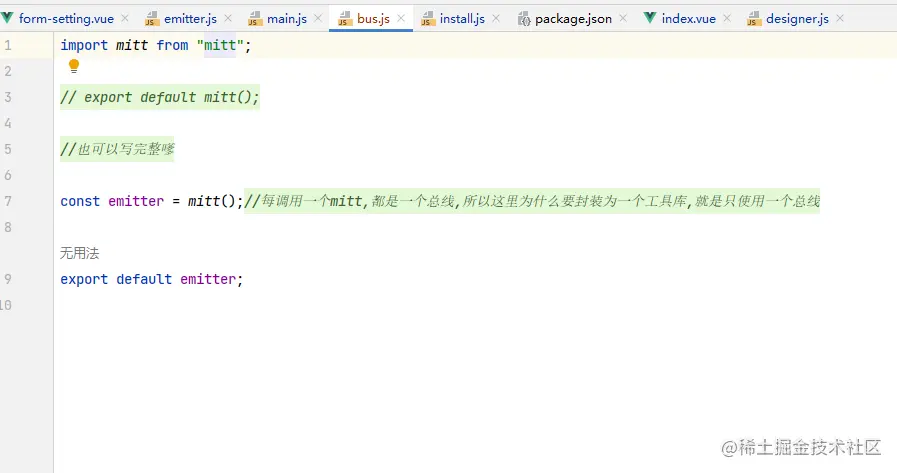Close the form-setting.vue tab

pos(125,18)
